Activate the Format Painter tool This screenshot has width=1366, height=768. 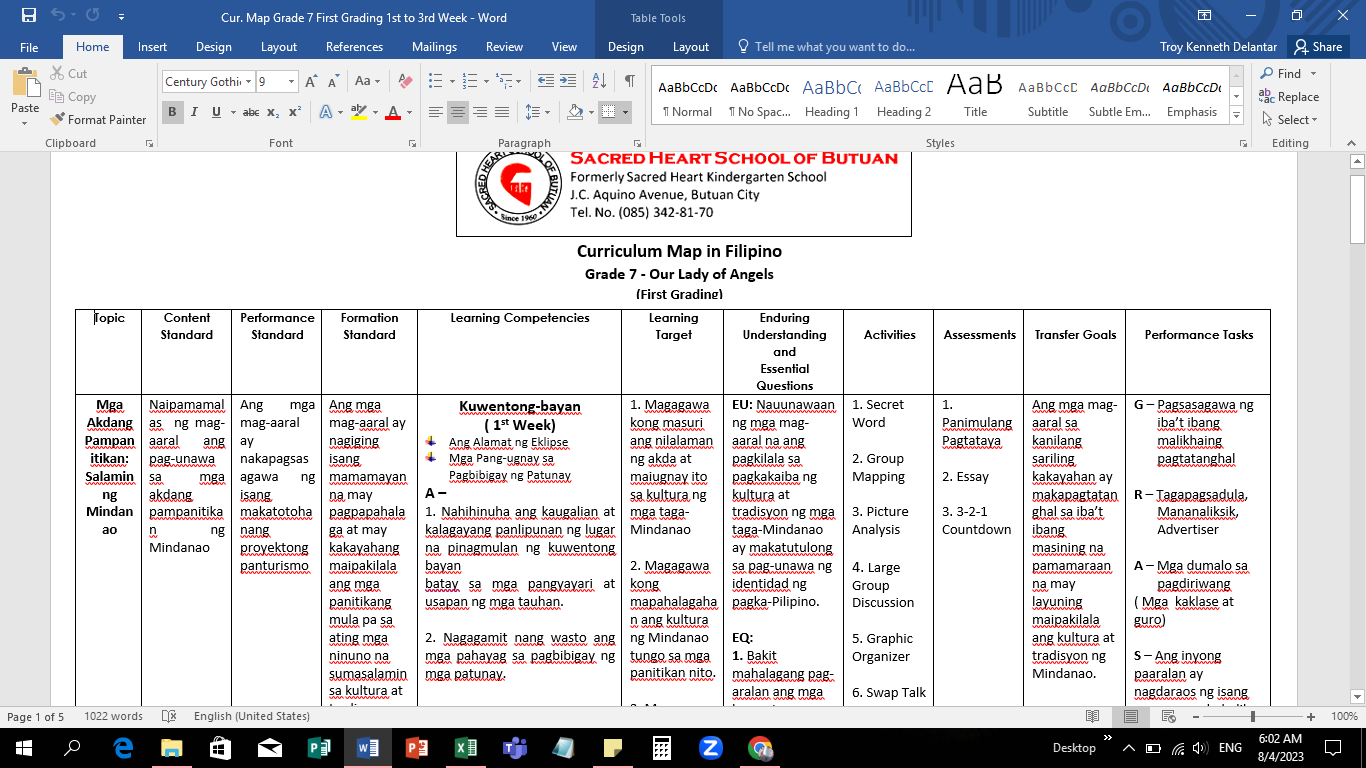[98, 120]
